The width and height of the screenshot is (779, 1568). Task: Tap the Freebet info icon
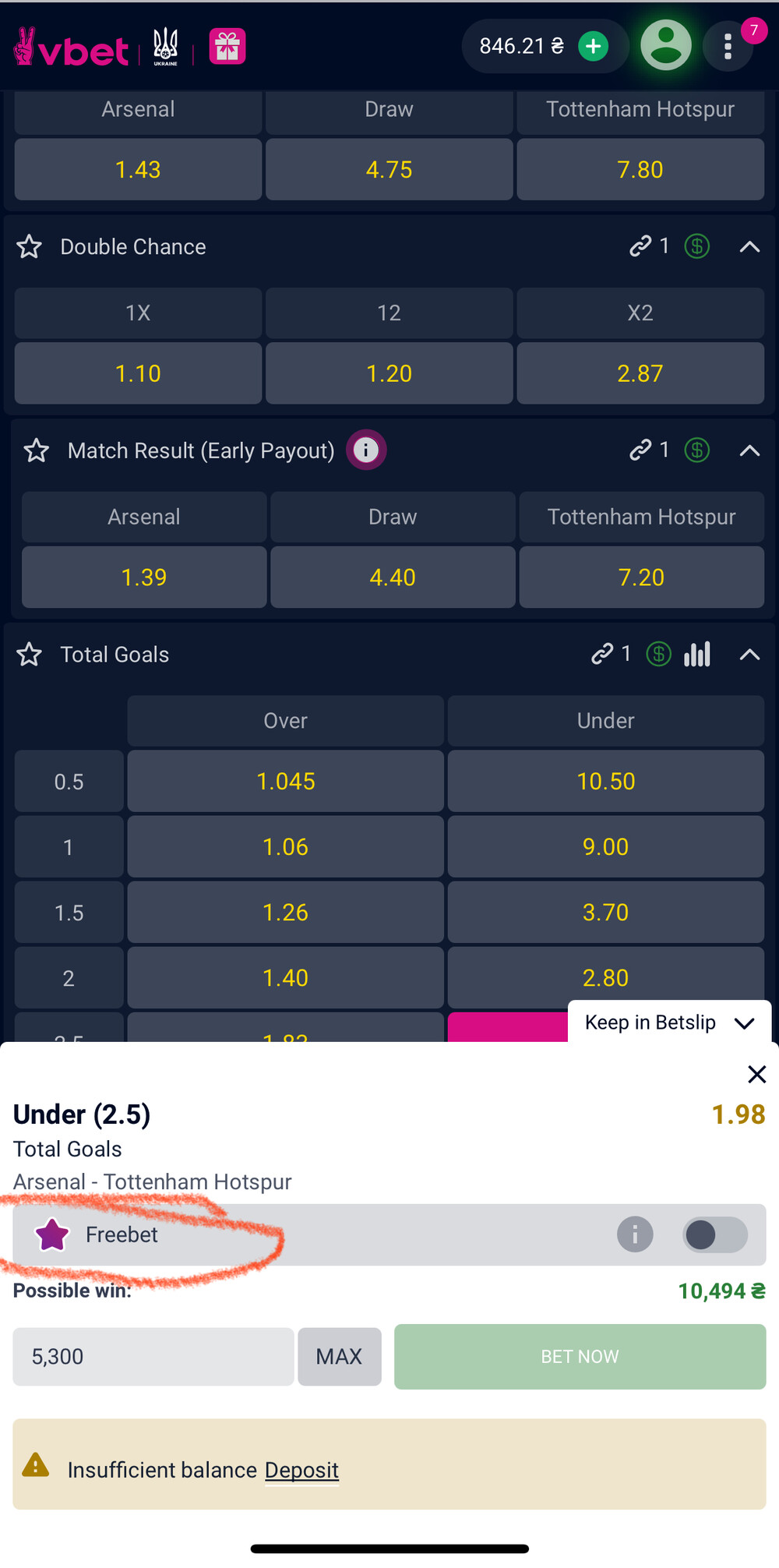point(635,1234)
